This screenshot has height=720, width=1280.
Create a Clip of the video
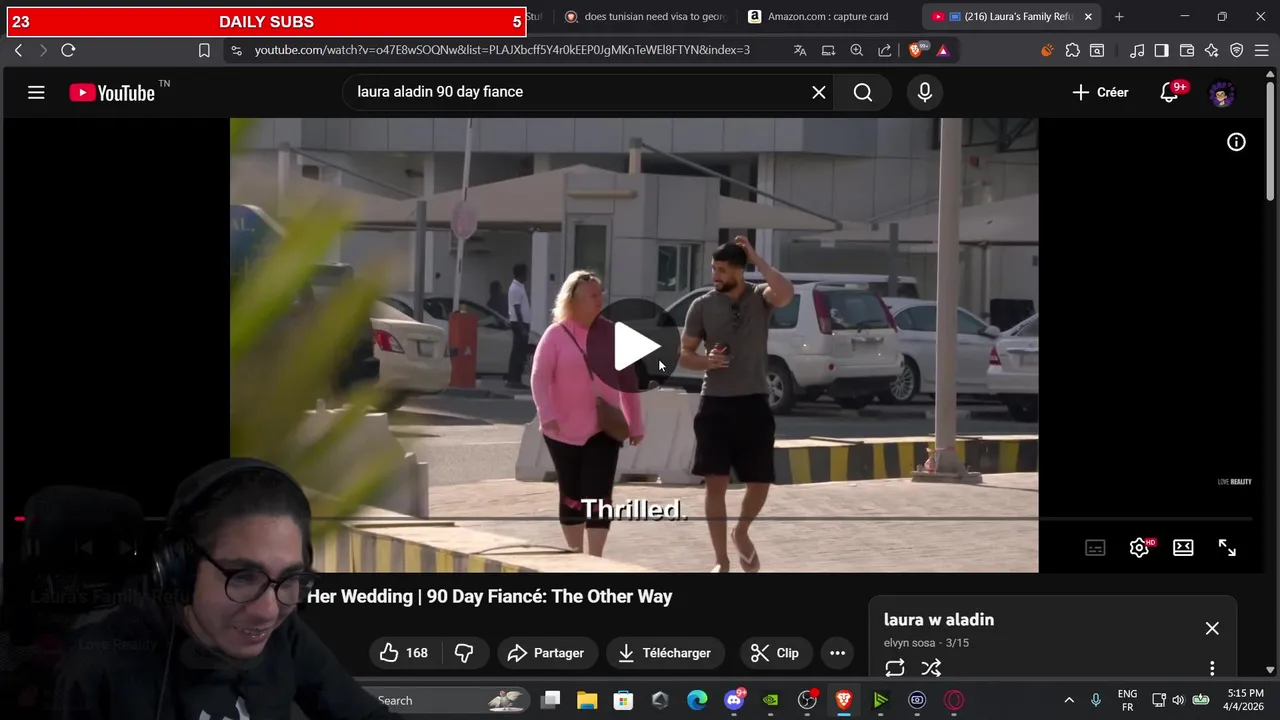pyautogui.click(x=775, y=653)
